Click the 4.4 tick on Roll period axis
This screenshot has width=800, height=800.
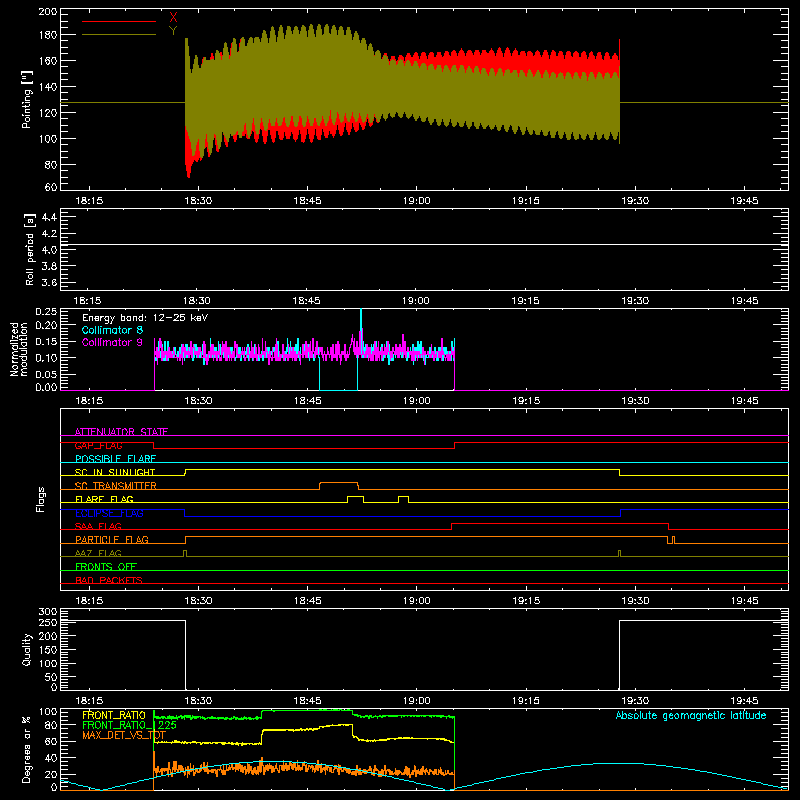point(48,217)
